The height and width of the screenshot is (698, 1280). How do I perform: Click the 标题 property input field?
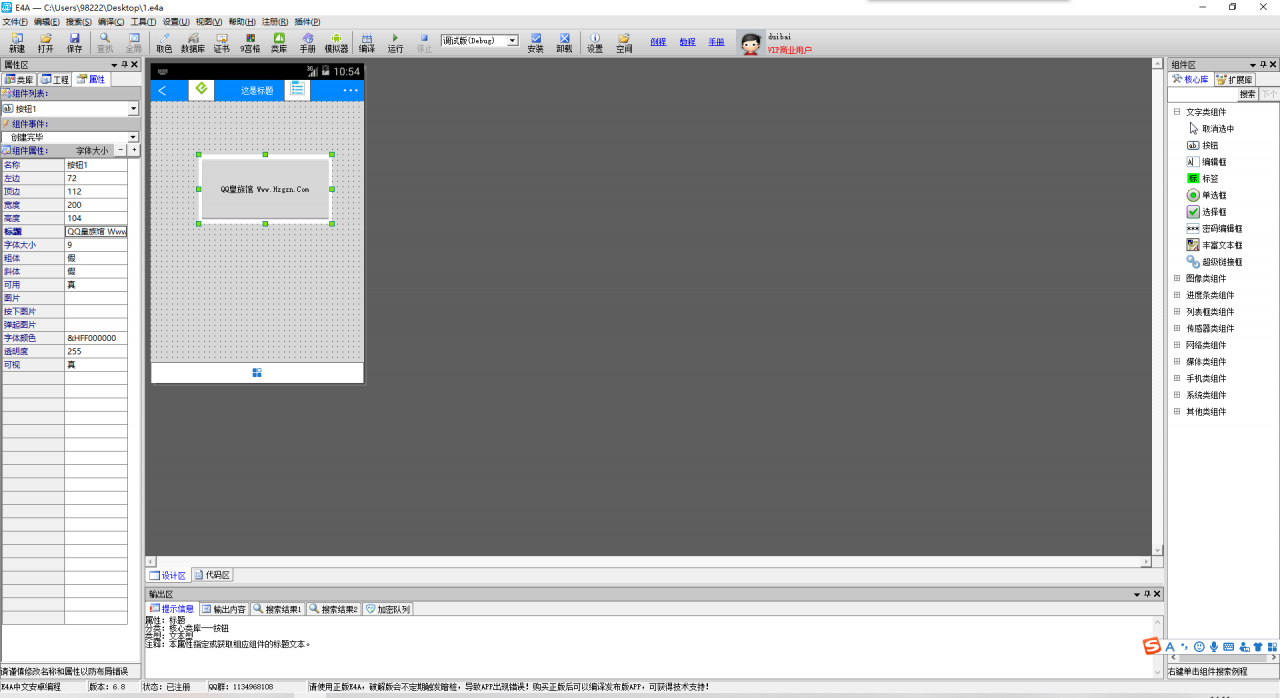(x=96, y=231)
